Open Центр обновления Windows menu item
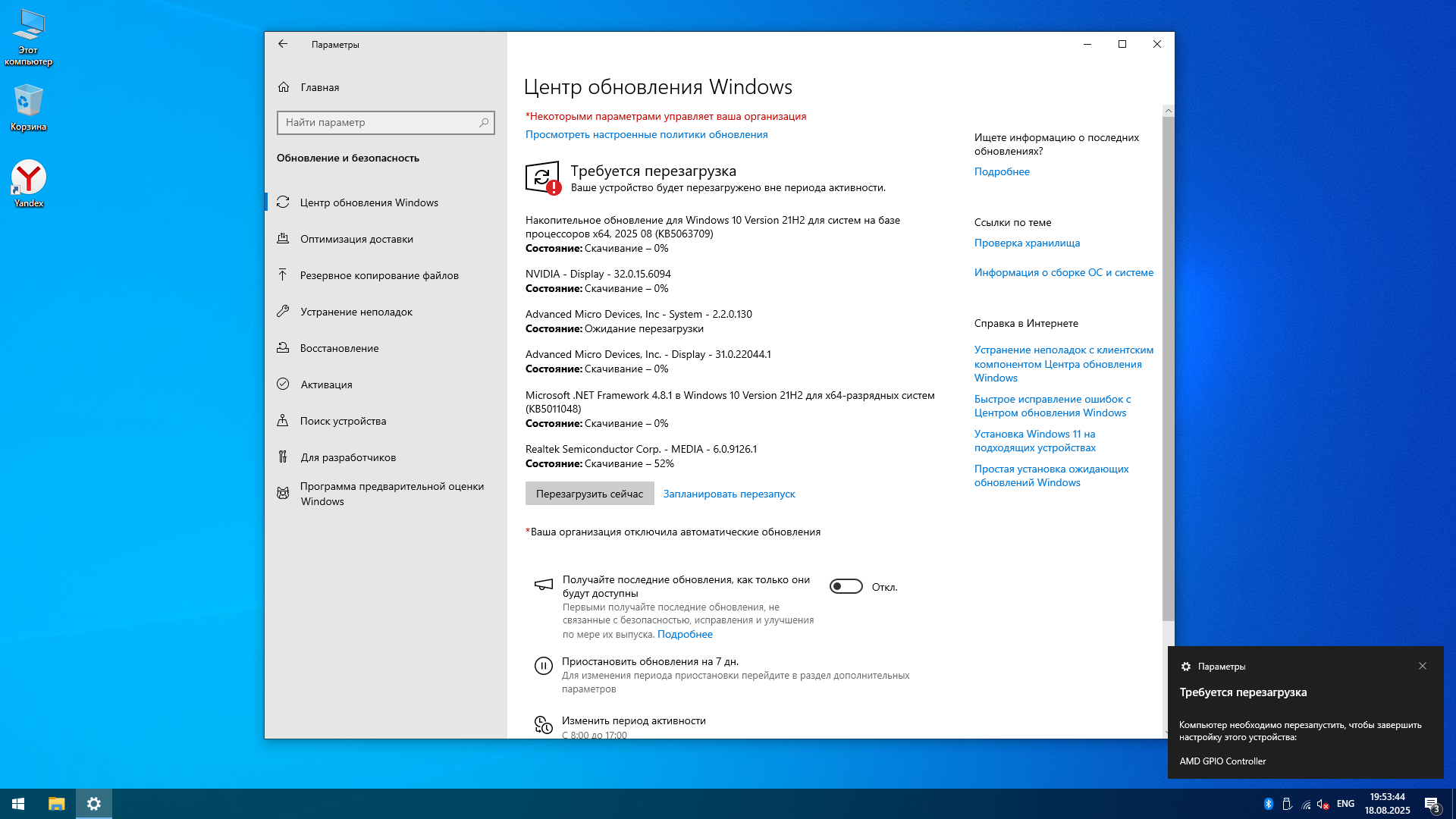This screenshot has height=819, width=1456. tap(369, 202)
